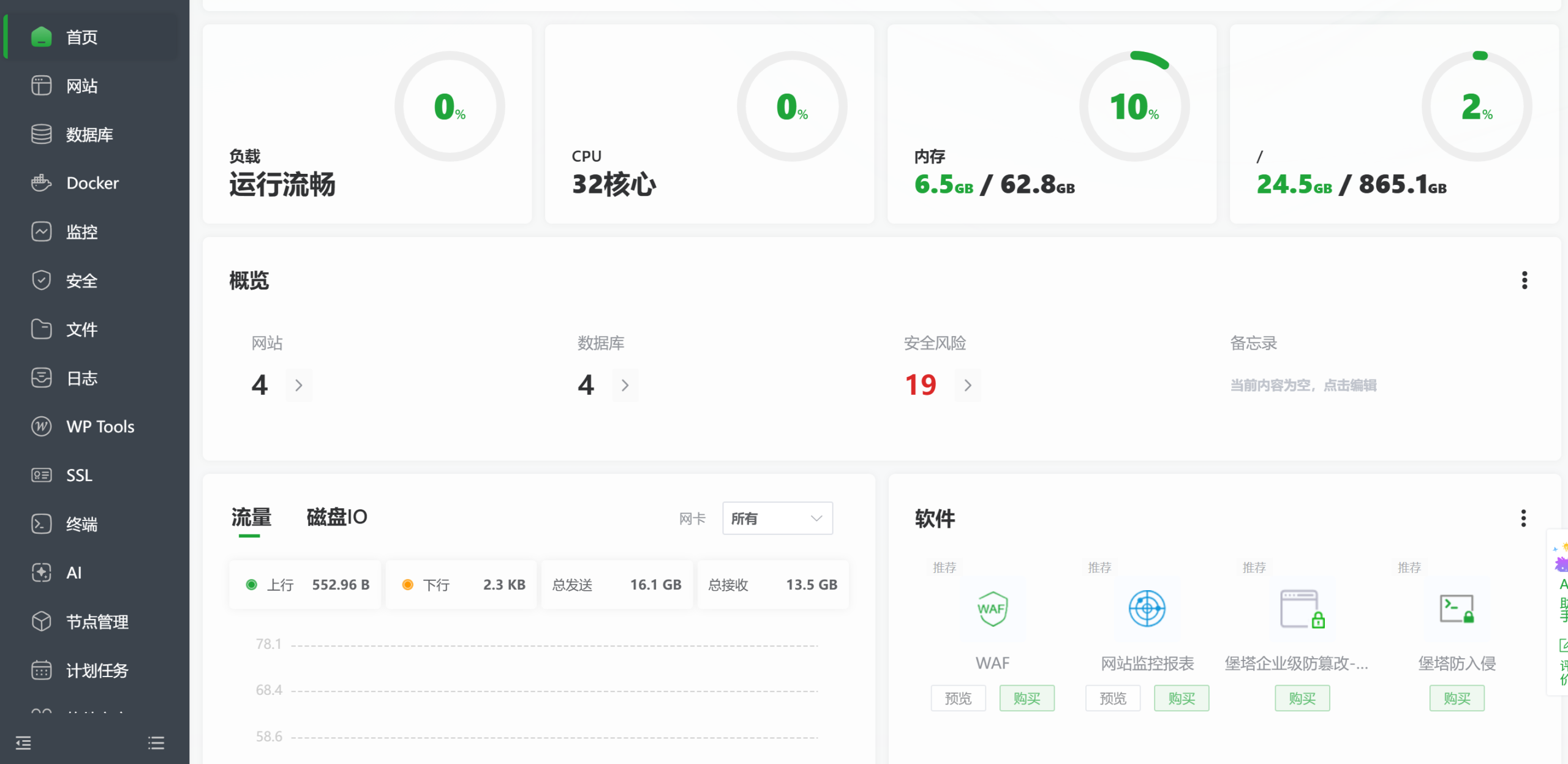Viewport: 1568px width, 764px height.
Task: Click 购买 under 堡塔防入侵
Action: pyautogui.click(x=1457, y=698)
